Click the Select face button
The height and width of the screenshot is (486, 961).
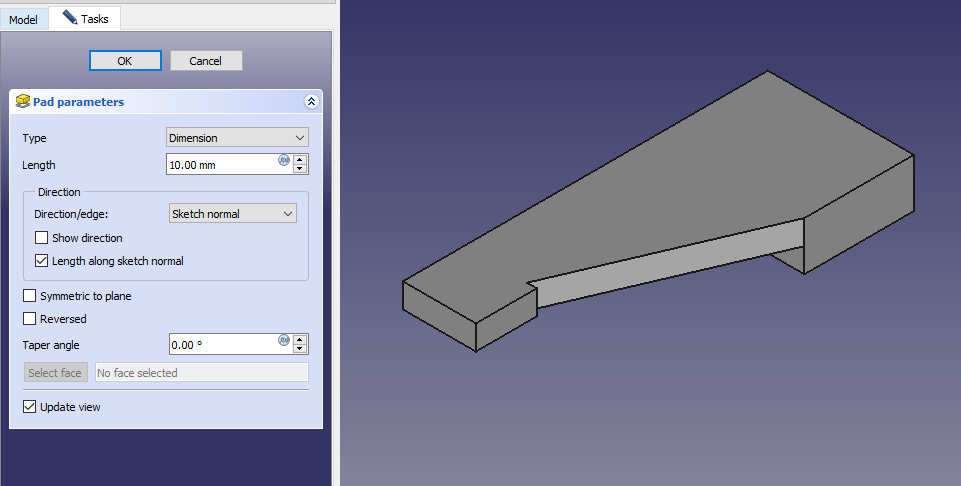[x=55, y=373]
